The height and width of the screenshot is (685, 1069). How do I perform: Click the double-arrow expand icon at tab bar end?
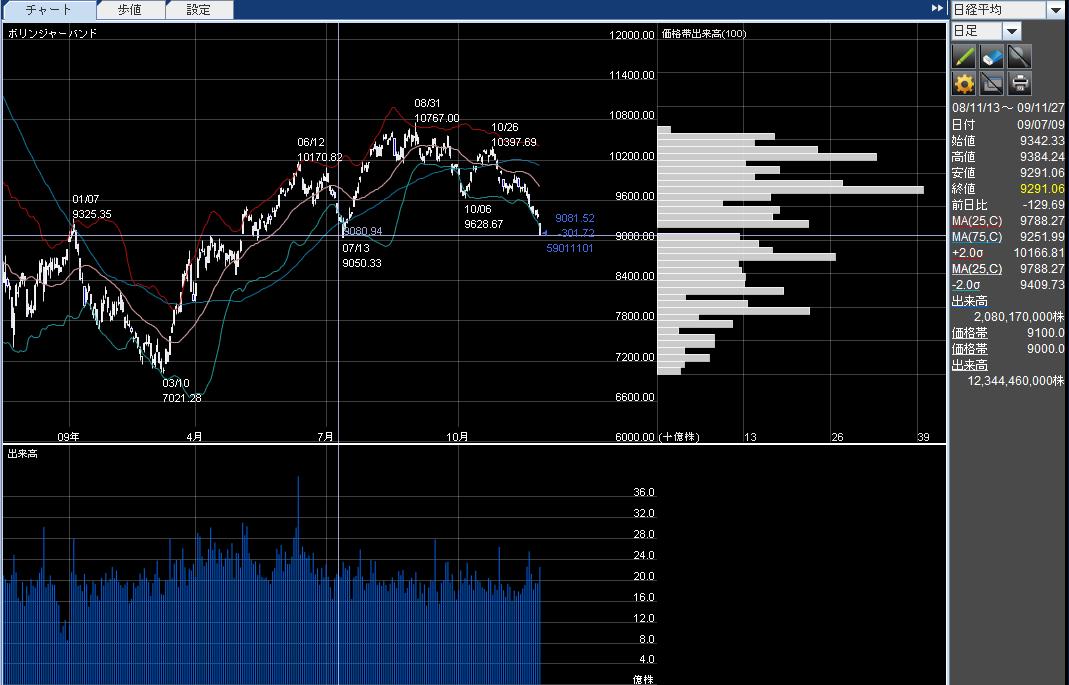point(937,8)
